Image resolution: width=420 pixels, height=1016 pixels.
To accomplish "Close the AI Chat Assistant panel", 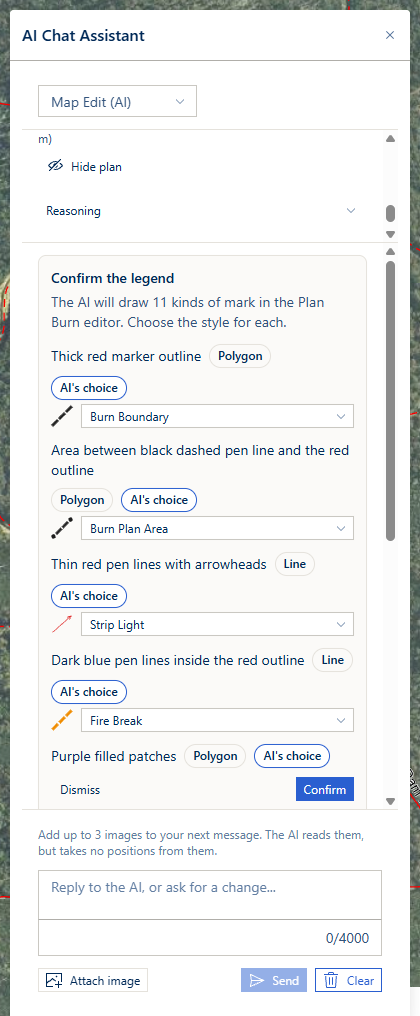I will (x=390, y=35).
